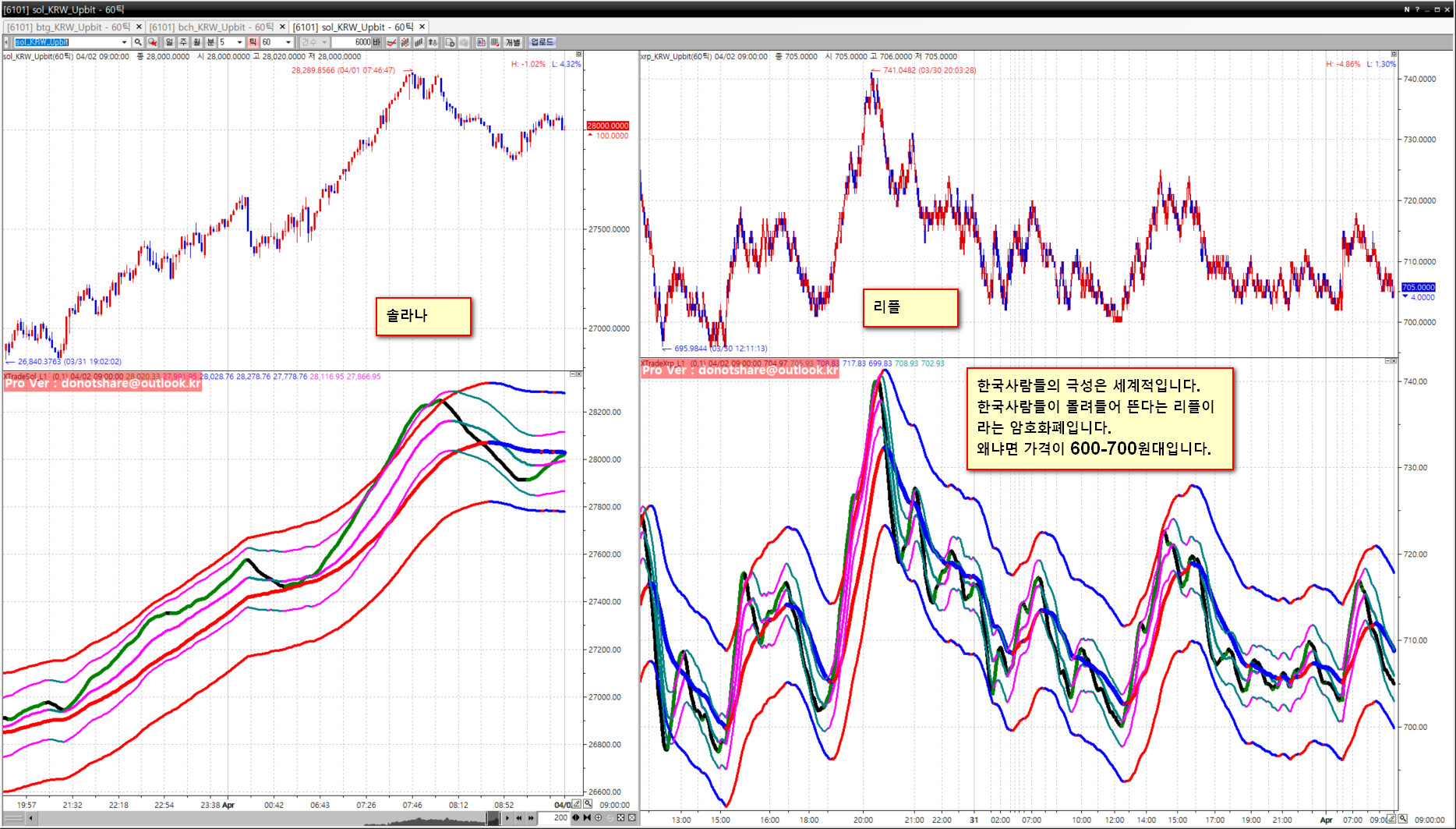1456x829 pixels.
Task: Click the crossed box icon in SOL bottom bar
Action: click(632, 818)
